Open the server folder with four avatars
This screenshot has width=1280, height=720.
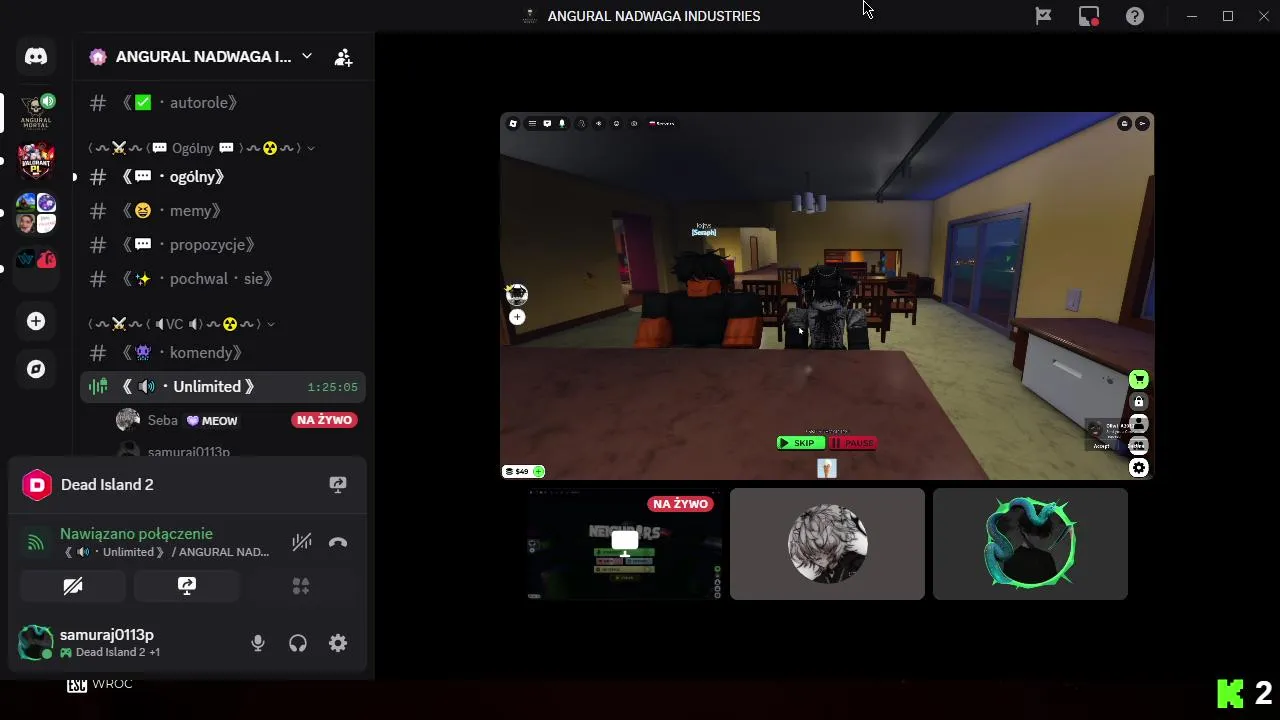pyautogui.click(x=36, y=213)
